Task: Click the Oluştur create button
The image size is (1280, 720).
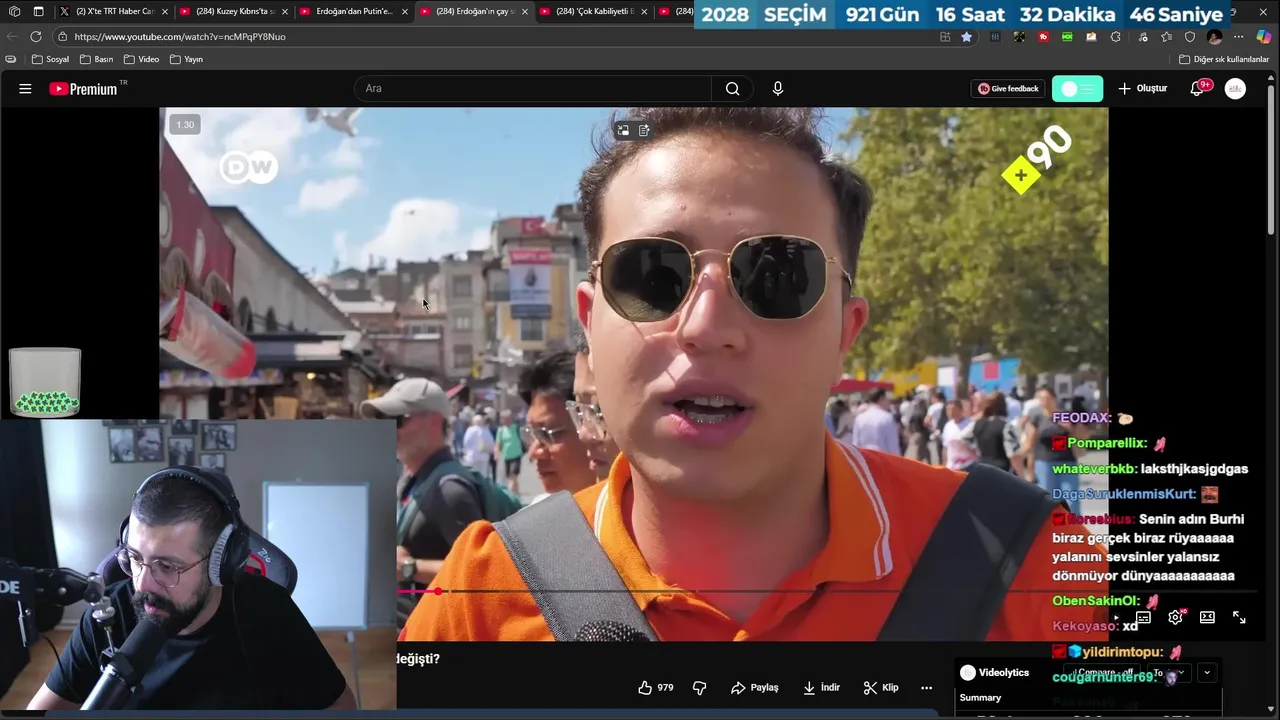Action: coord(1142,88)
